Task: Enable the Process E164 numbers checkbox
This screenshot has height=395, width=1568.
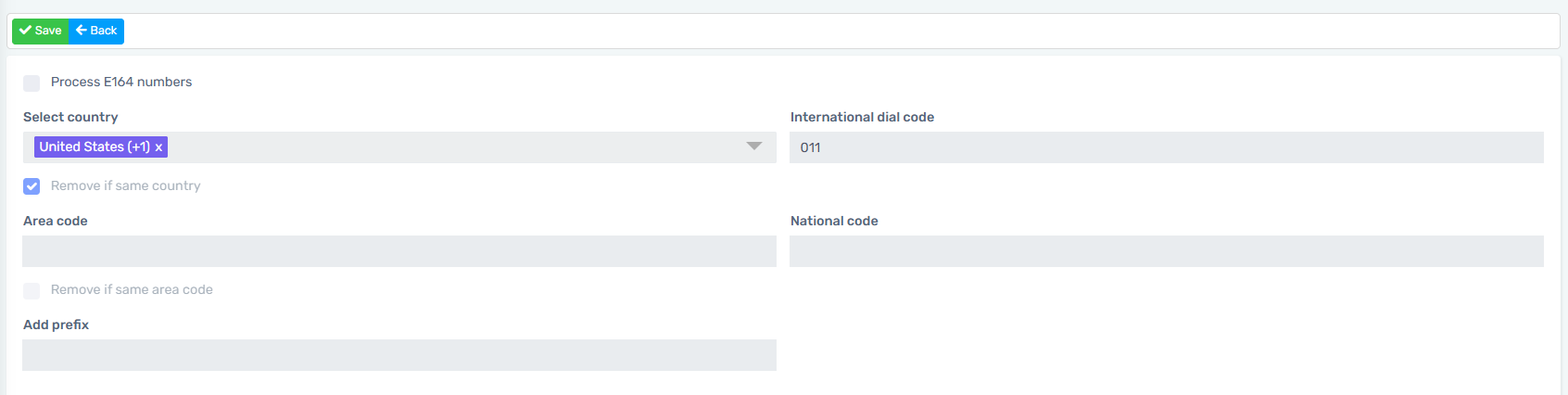Action: (32, 83)
